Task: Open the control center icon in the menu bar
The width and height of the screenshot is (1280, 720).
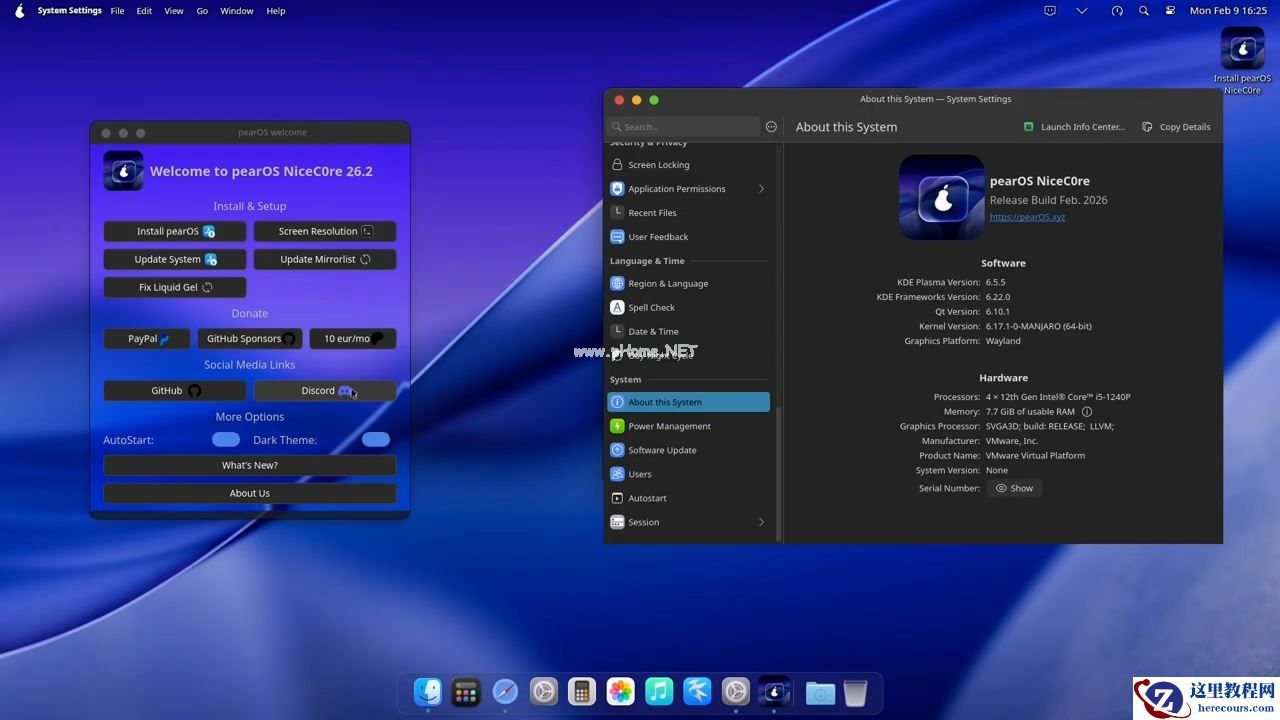Action: pyautogui.click(x=1170, y=11)
